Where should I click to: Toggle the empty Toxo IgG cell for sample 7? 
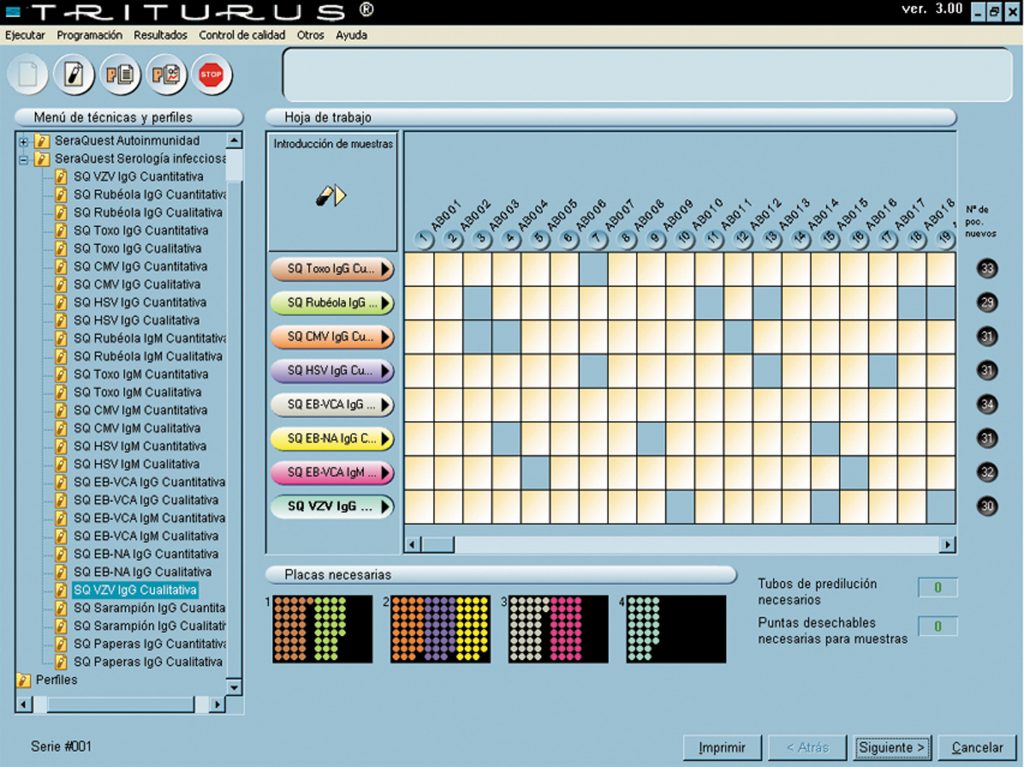[594, 269]
